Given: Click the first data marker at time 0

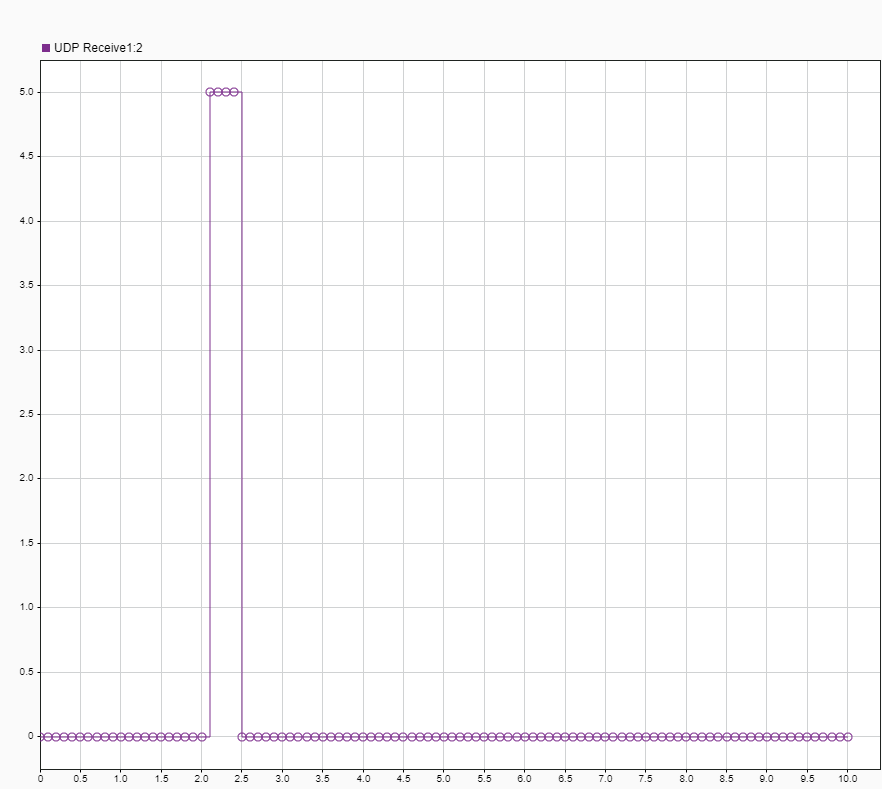Looking at the screenshot, I should coord(40,737).
